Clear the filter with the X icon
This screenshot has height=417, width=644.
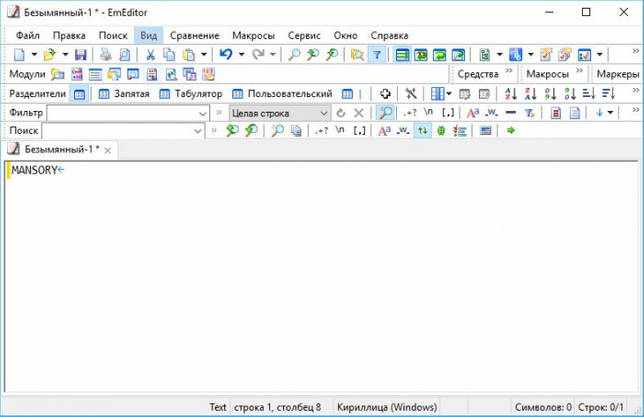[x=359, y=113]
